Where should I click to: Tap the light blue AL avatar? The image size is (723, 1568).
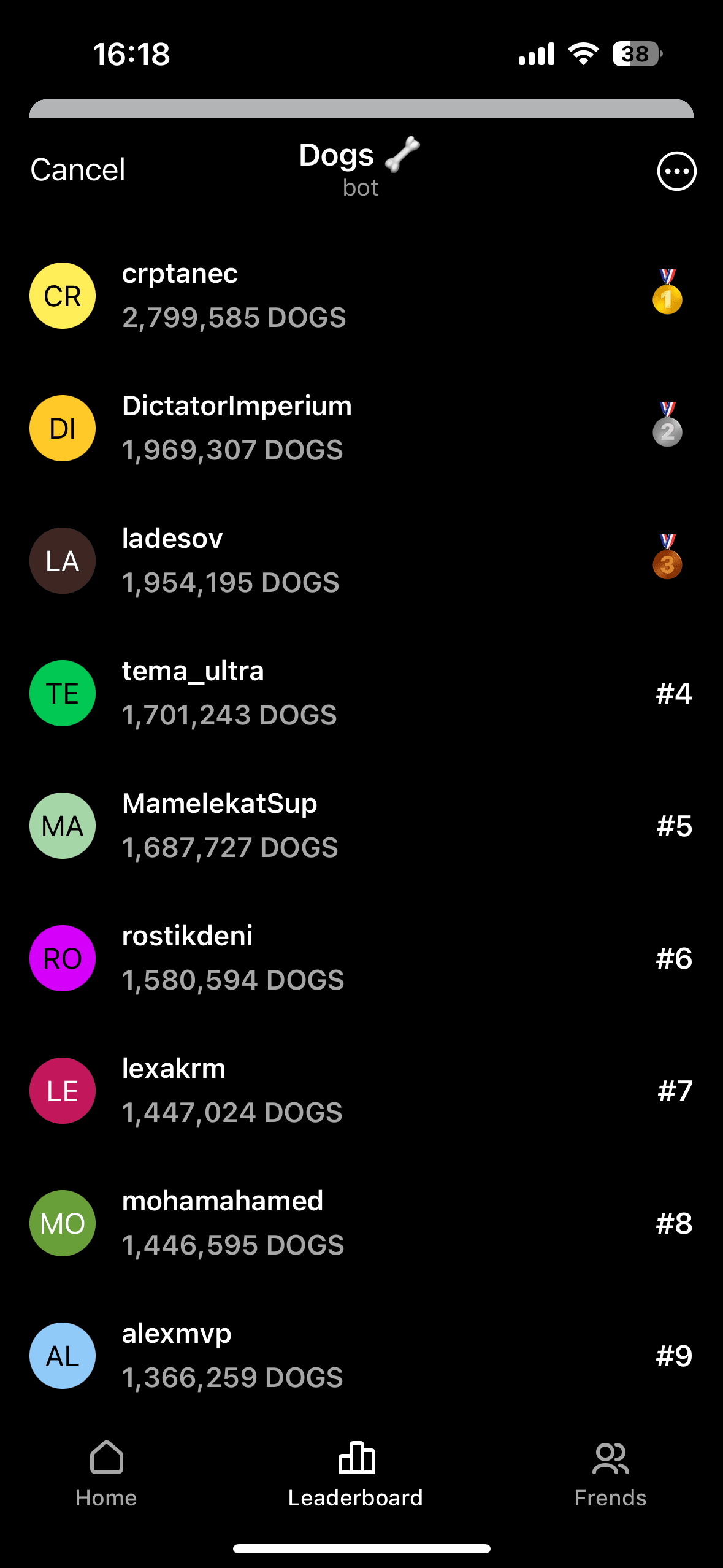click(x=63, y=1356)
